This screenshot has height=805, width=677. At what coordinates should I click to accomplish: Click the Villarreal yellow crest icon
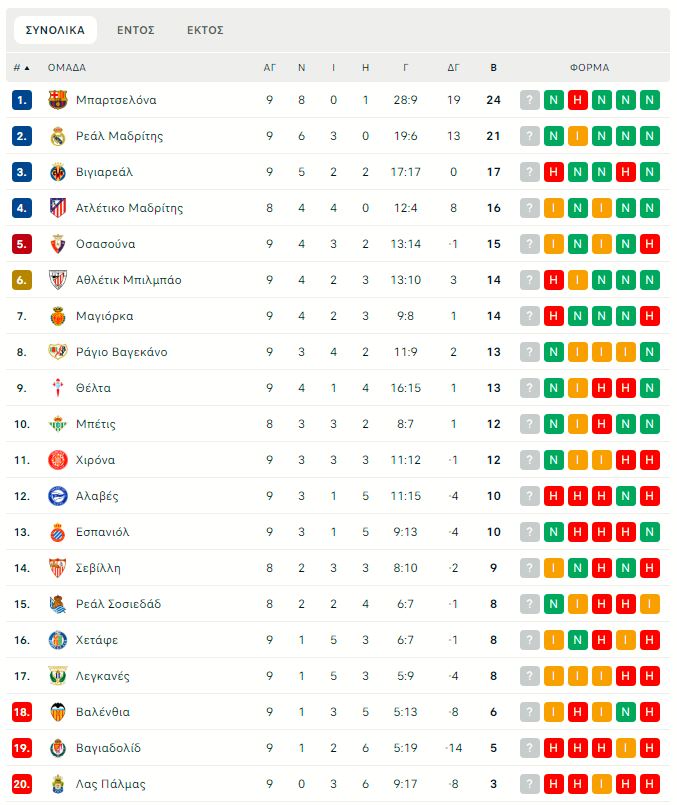click(x=57, y=172)
